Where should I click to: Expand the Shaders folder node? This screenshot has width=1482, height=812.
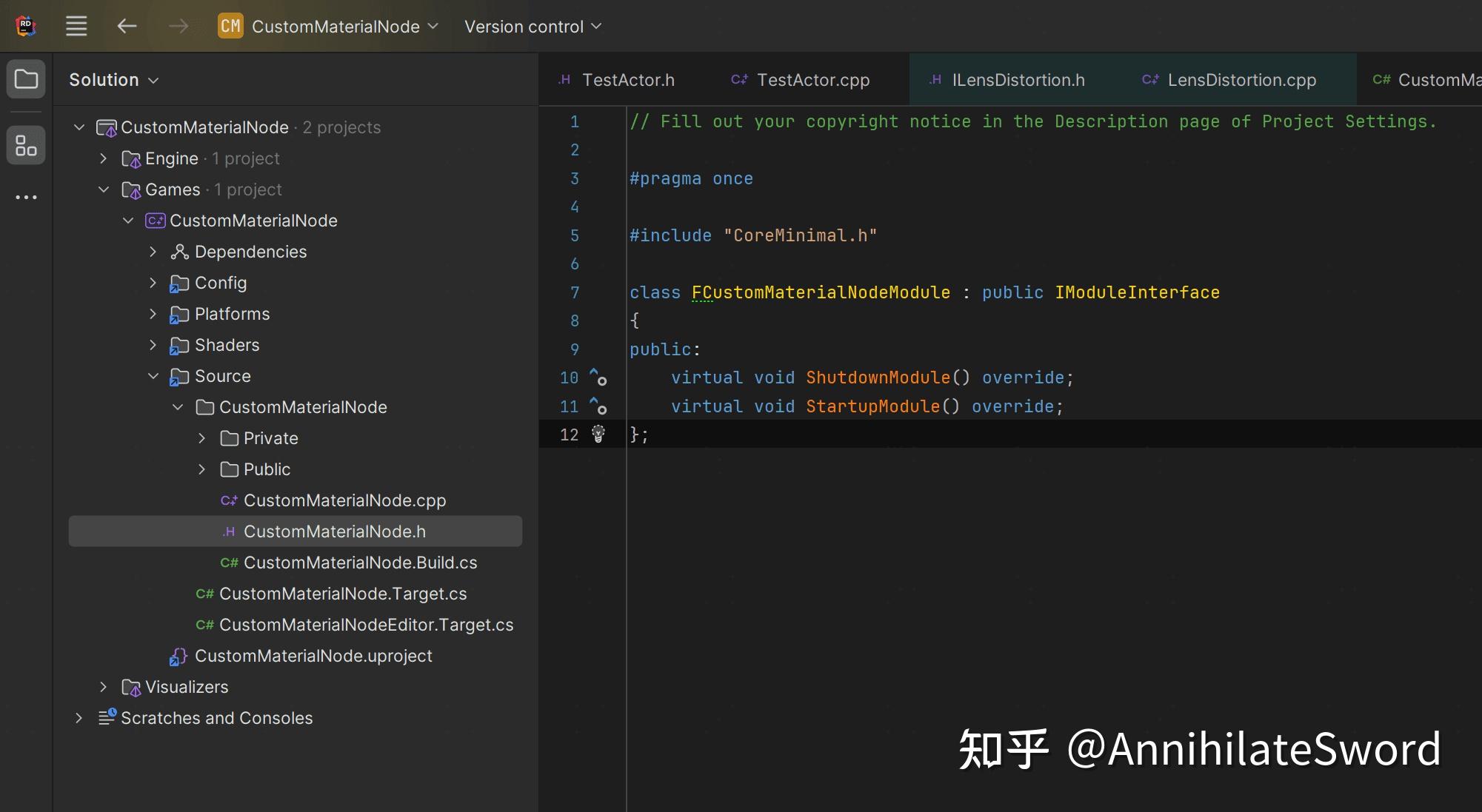153,345
